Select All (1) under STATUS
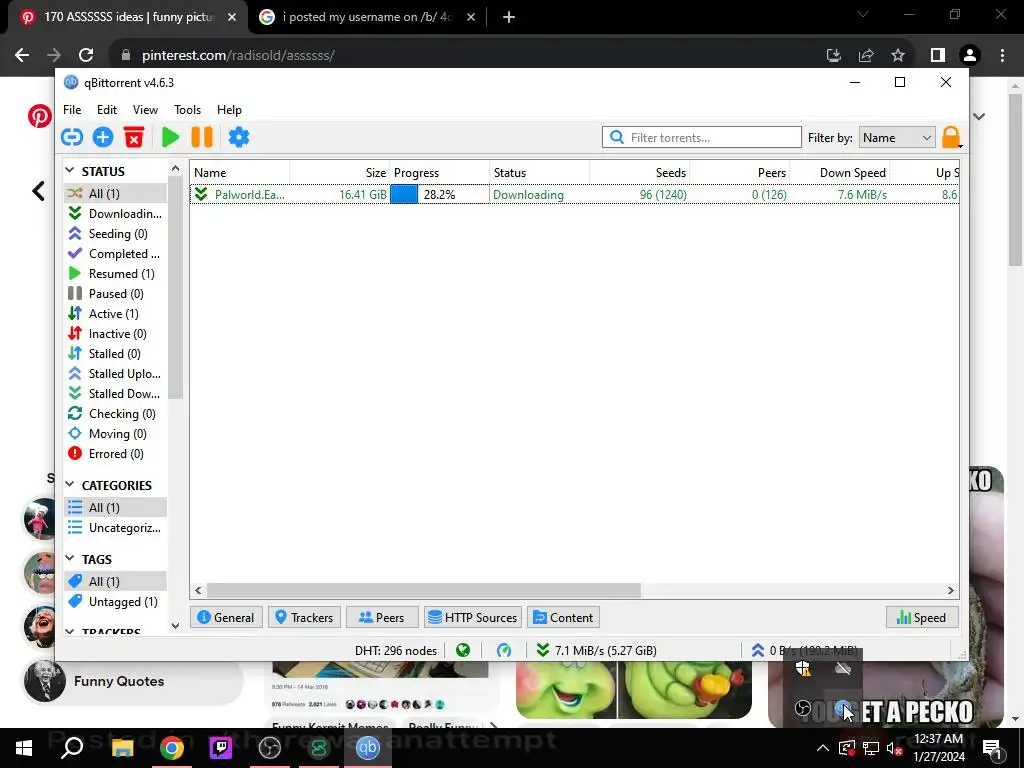 [116, 193]
